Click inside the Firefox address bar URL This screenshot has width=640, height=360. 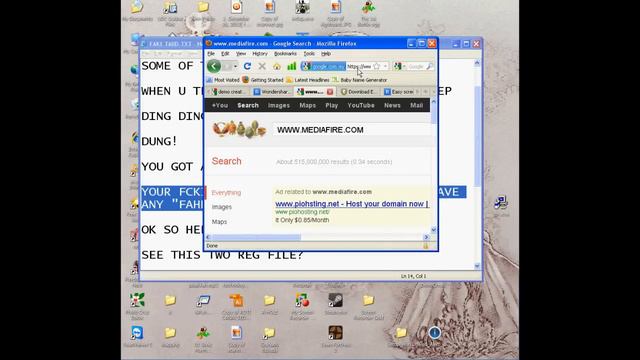pyautogui.click(x=359, y=66)
